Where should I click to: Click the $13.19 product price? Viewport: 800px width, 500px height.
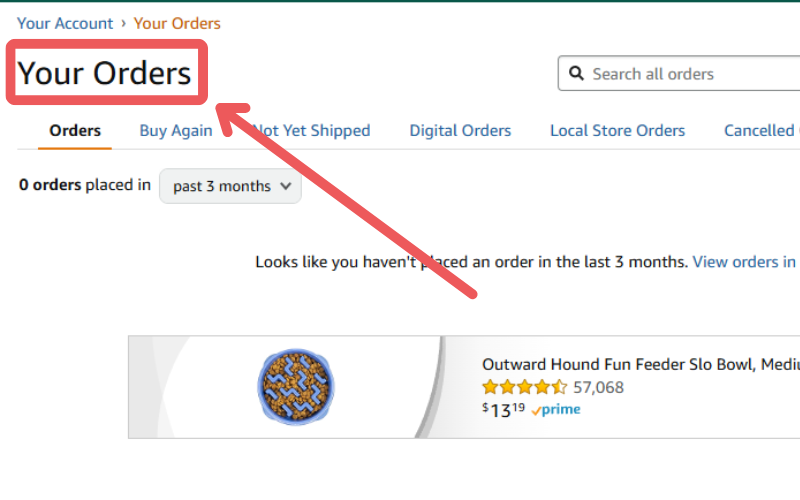point(504,410)
